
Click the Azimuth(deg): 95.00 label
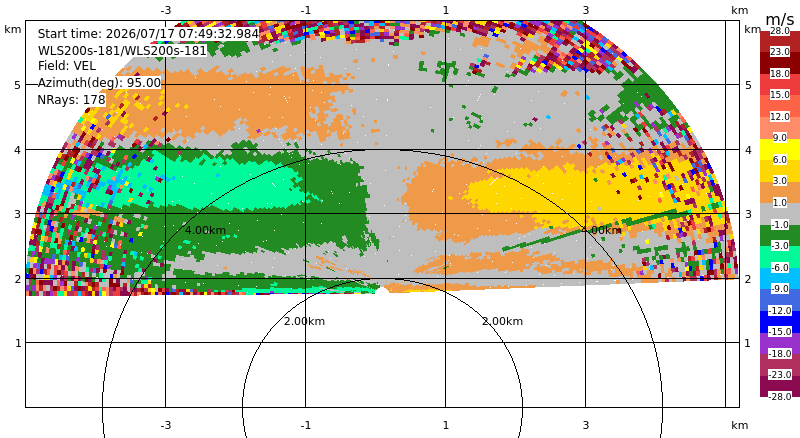(x=99, y=83)
